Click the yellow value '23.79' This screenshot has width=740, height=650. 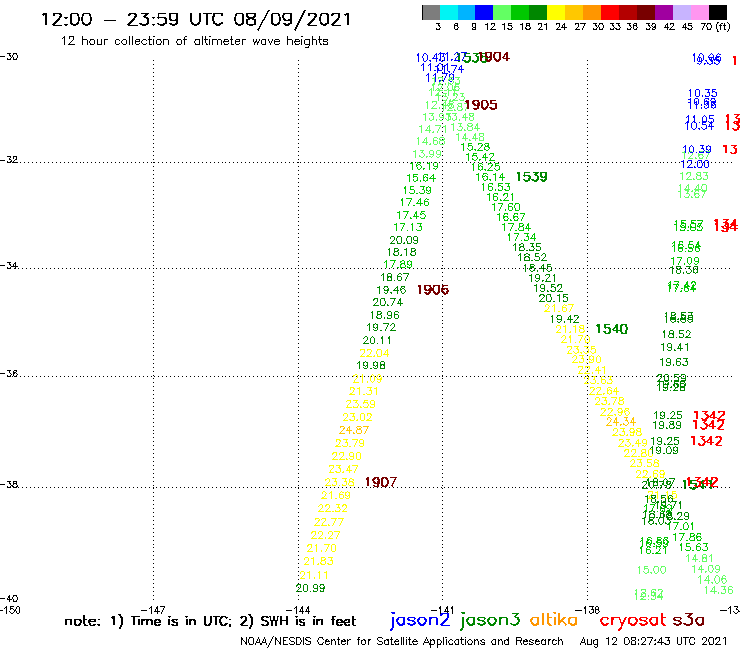350,443
